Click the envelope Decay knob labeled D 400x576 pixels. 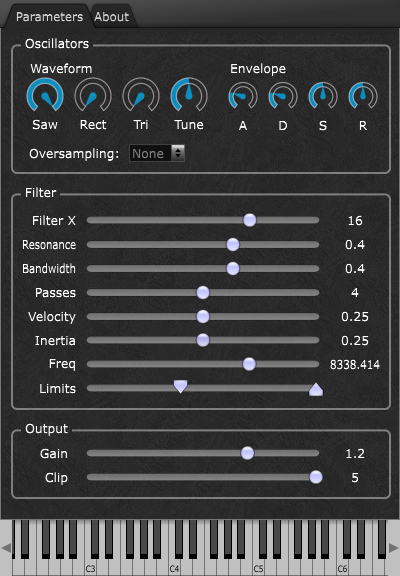click(283, 96)
